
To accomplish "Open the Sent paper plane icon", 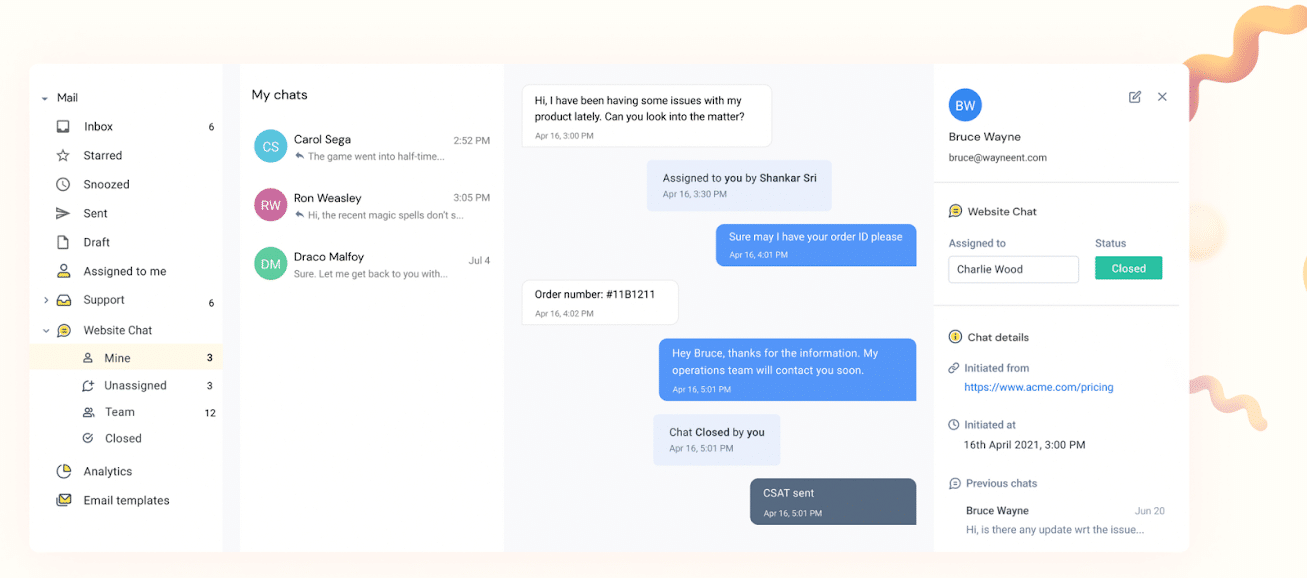I will [x=63, y=213].
